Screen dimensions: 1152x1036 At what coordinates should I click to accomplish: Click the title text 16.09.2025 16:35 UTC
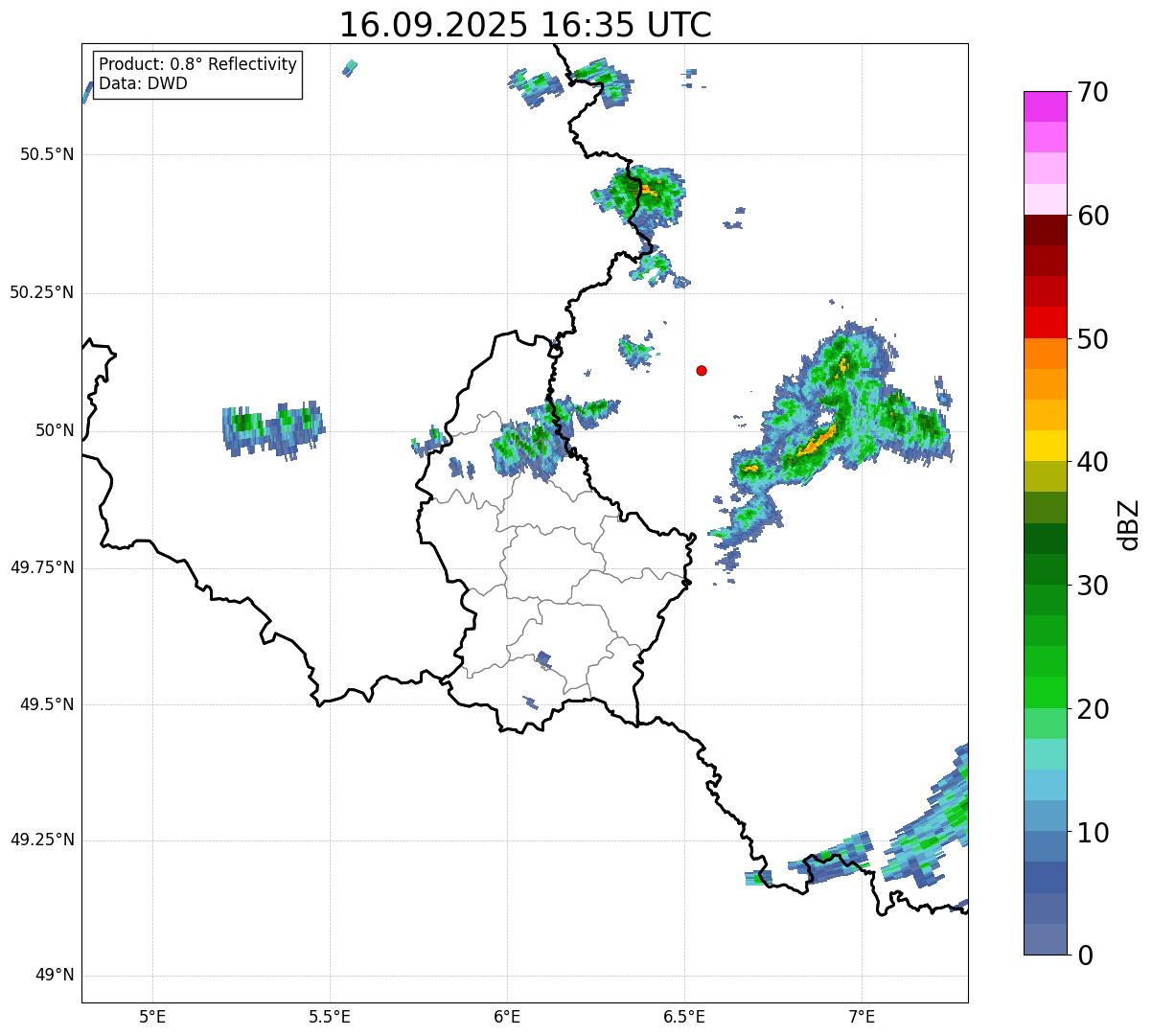525,25
